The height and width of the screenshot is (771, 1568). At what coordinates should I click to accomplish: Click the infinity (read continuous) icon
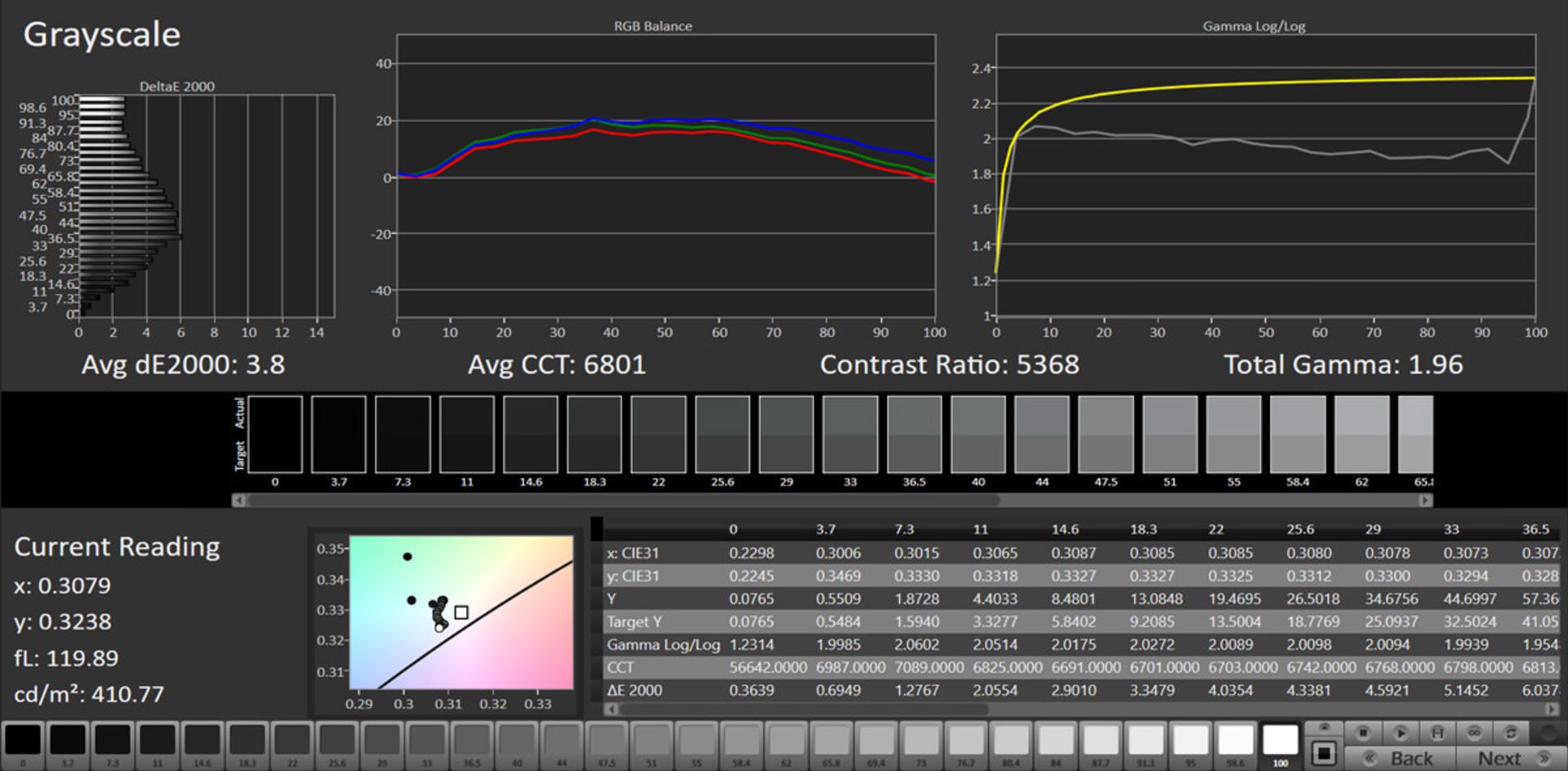[1474, 733]
